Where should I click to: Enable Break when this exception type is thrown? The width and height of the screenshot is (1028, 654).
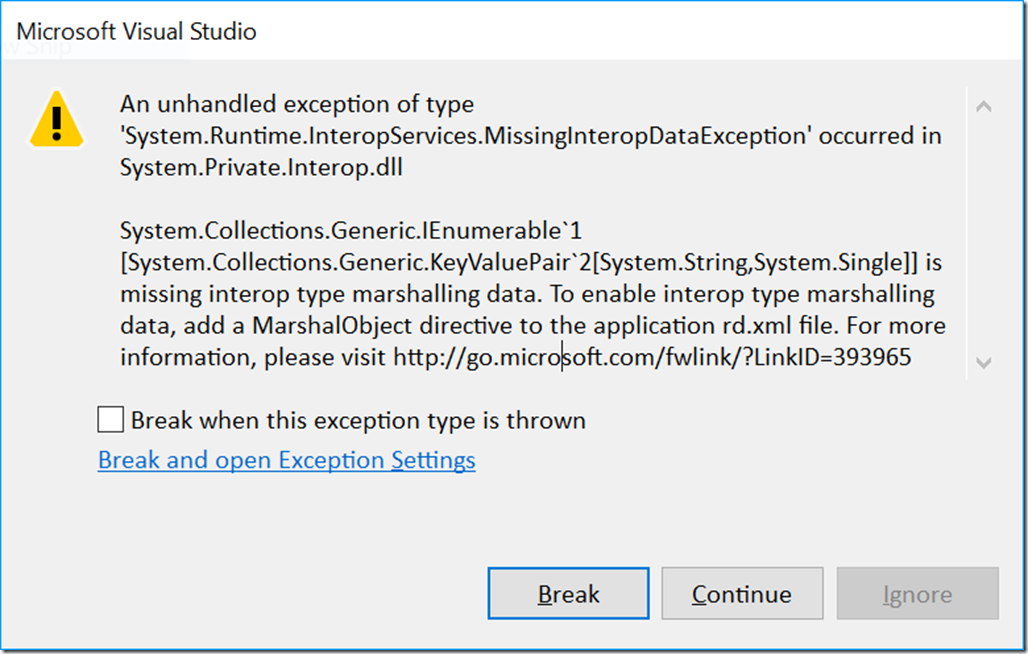click(x=110, y=419)
